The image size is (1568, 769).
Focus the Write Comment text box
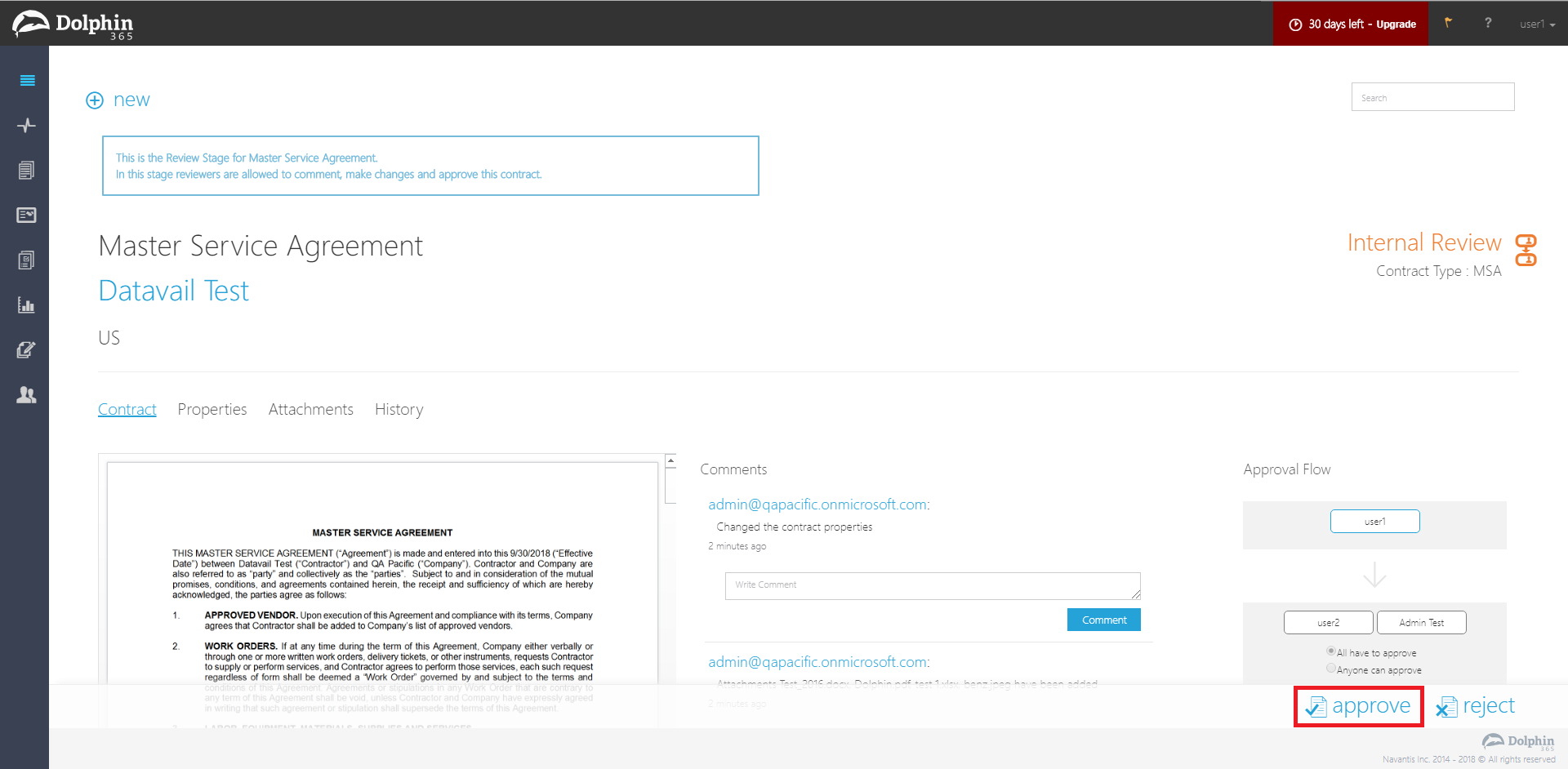point(933,585)
